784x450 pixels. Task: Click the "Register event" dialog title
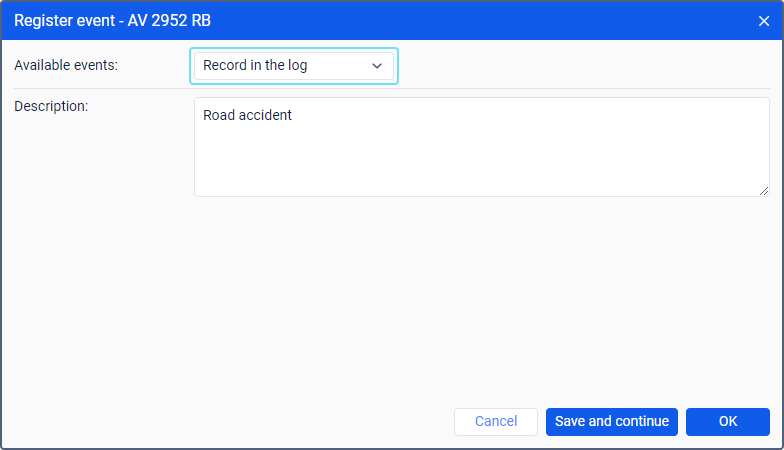66,20
